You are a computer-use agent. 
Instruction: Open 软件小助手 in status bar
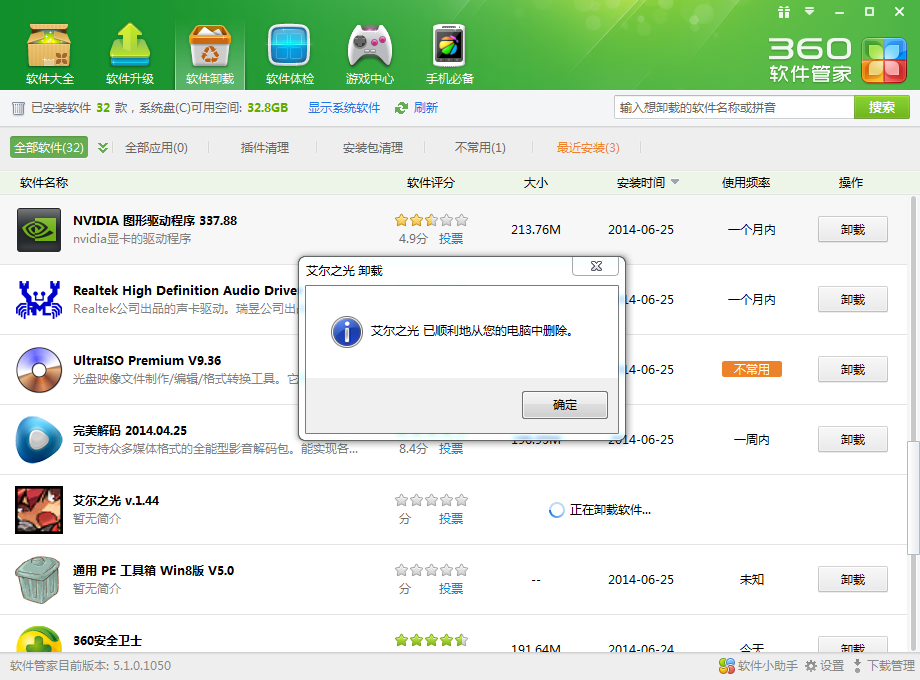pyautogui.click(x=757, y=665)
